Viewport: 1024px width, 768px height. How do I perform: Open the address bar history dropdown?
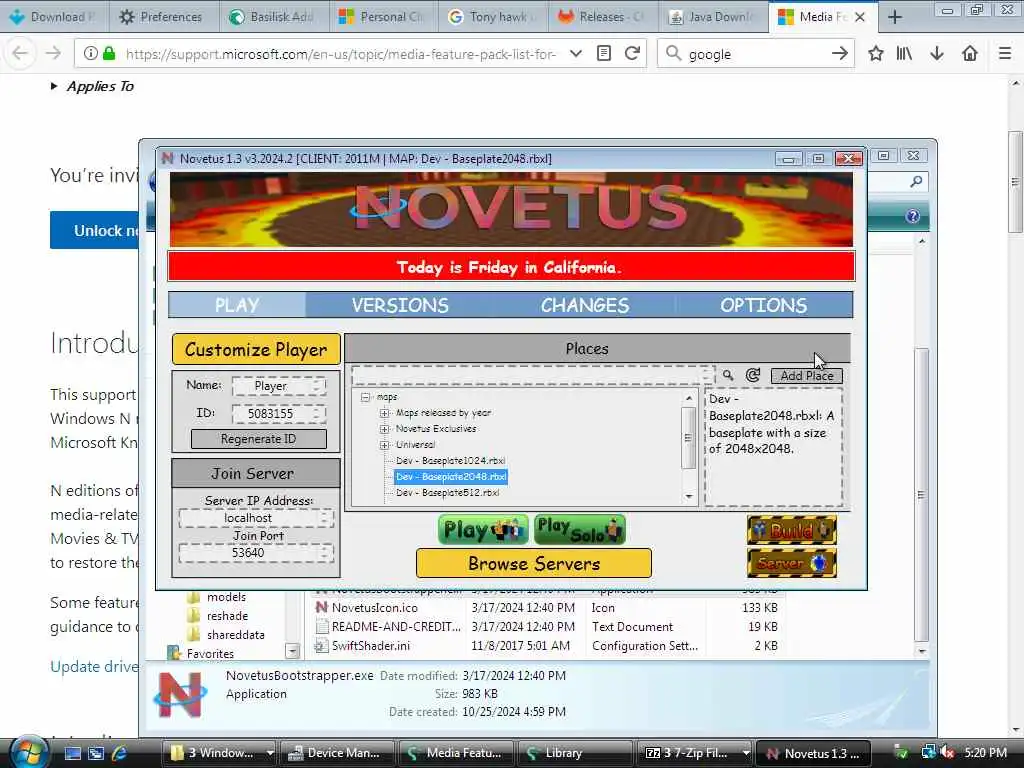(x=575, y=54)
